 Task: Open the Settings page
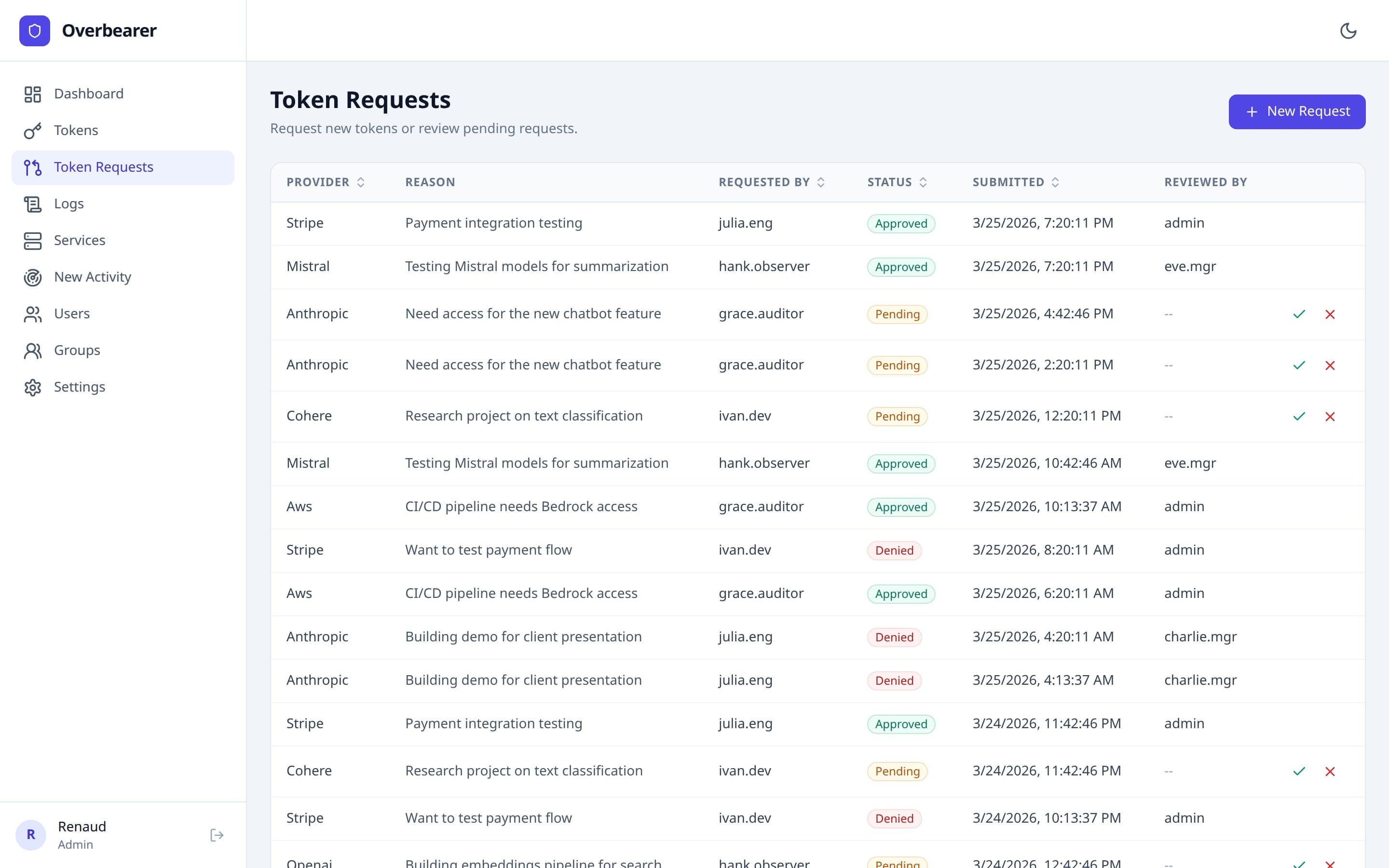[x=80, y=387]
